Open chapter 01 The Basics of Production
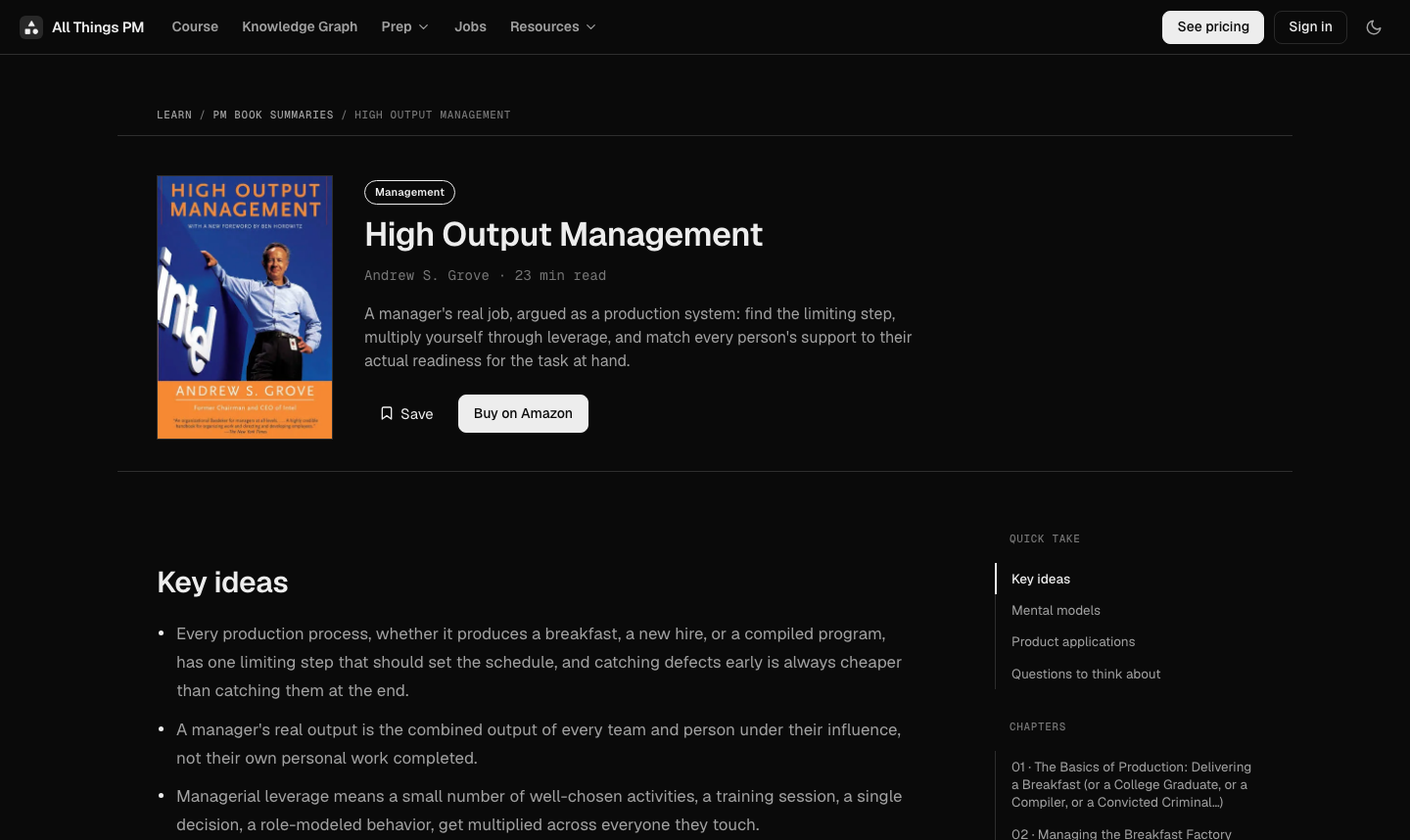 [x=1132, y=784]
